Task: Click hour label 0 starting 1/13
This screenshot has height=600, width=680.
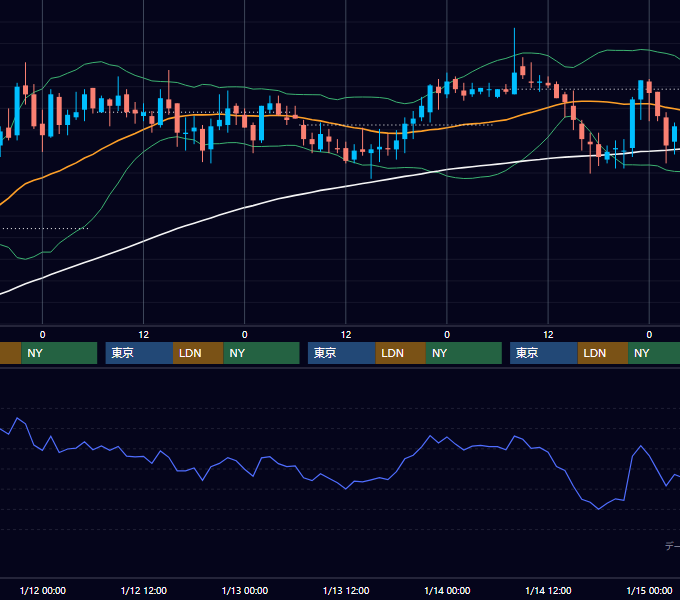Action: pyautogui.click(x=245, y=335)
